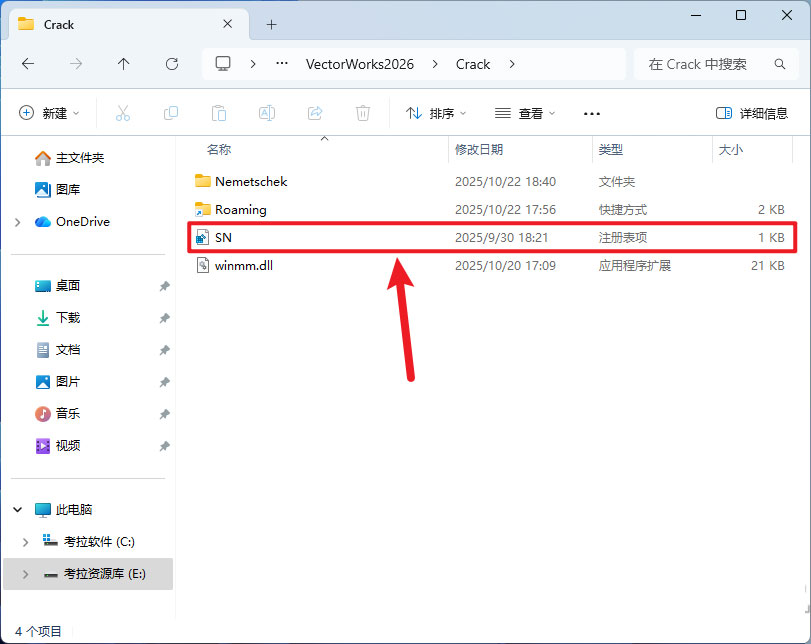Click the Crack breadcrumb segment
The image size is (811, 644).
tap(473, 64)
